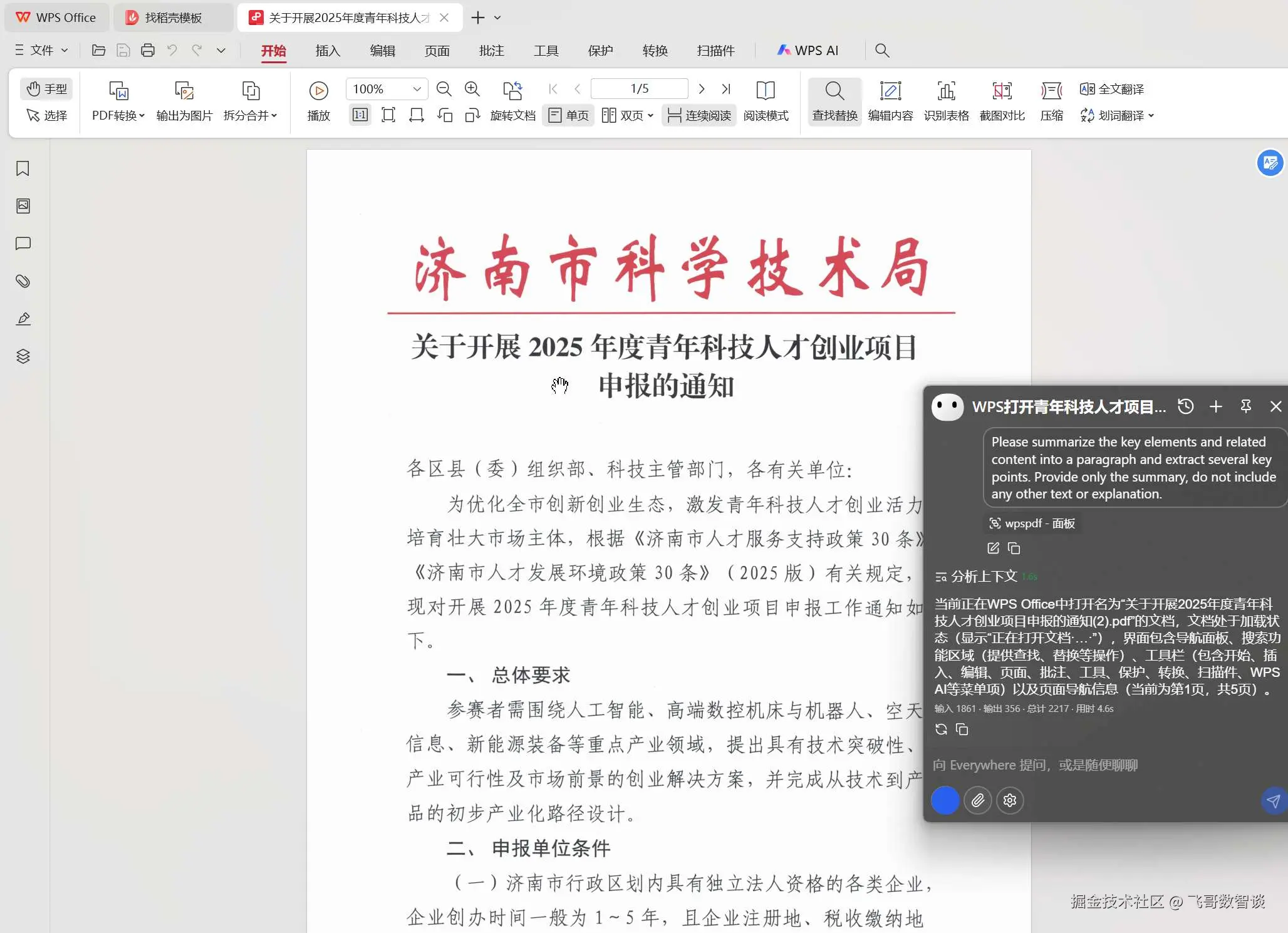Screen dimensions: 1288x933
Task: Expand the 拆分合并 dropdown arrow
Action: point(274,115)
